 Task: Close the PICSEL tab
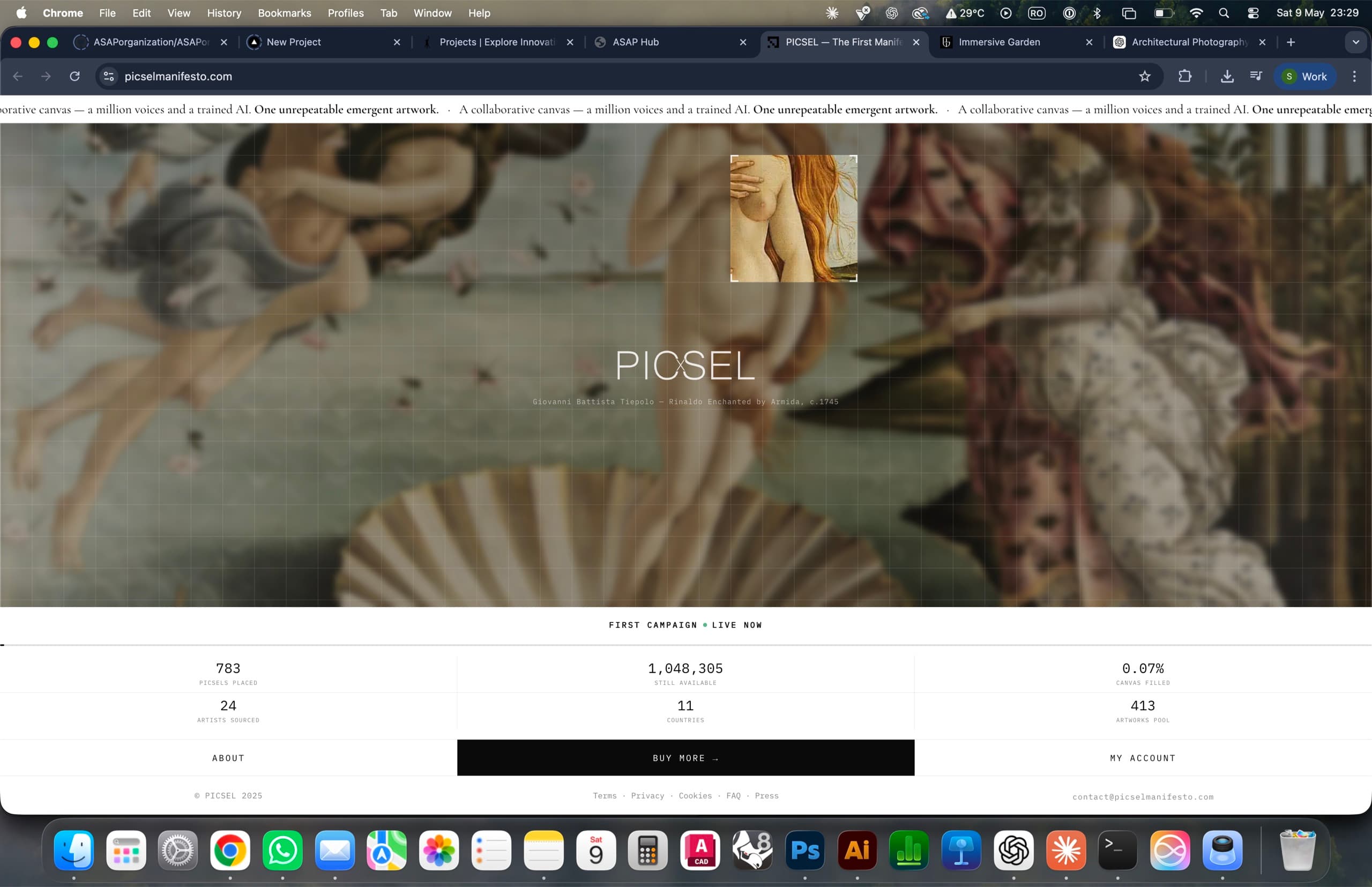coord(916,42)
